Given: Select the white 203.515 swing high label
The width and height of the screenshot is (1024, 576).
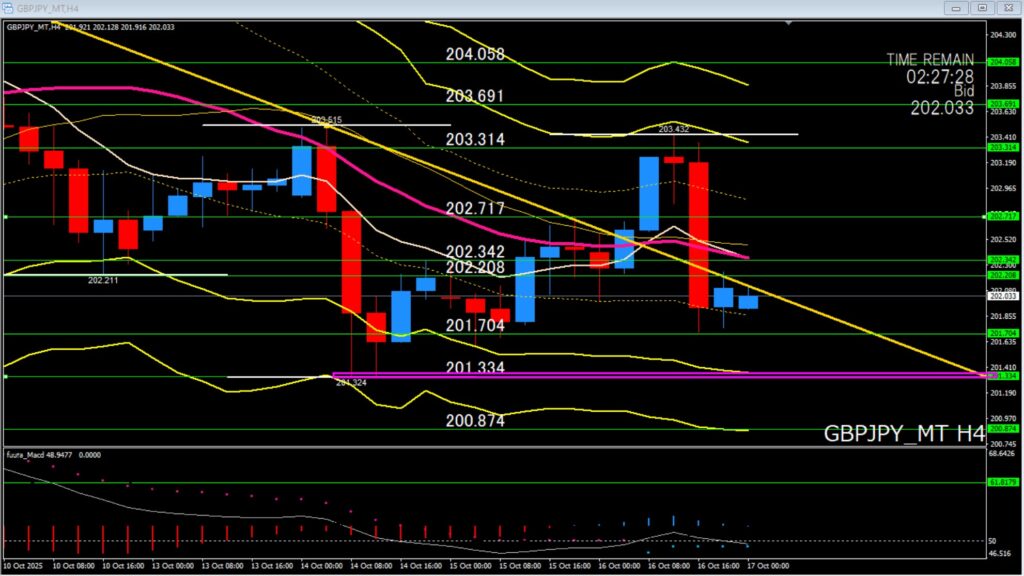Looking at the screenshot, I should click(x=326, y=120).
